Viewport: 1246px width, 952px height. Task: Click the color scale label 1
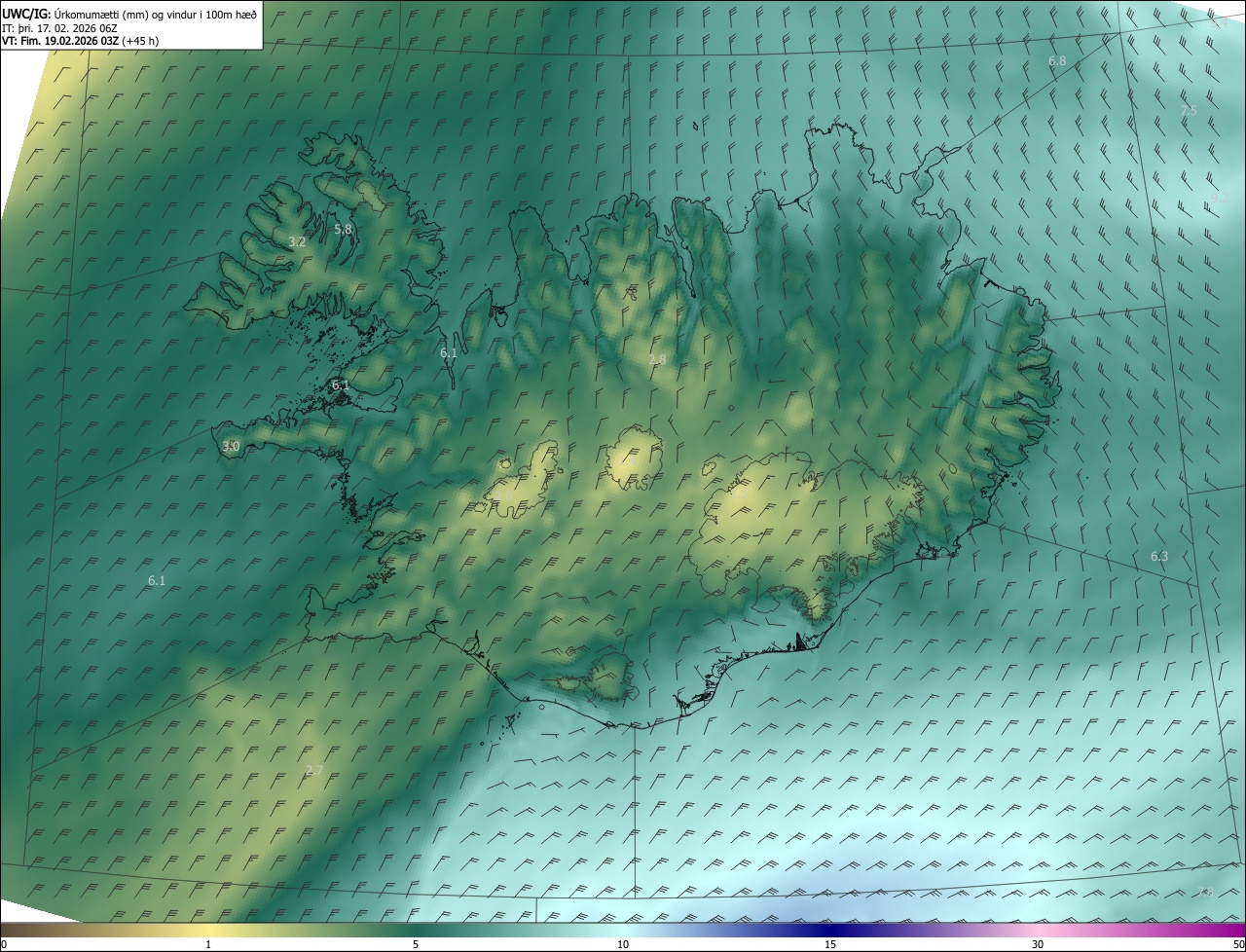coord(208,945)
